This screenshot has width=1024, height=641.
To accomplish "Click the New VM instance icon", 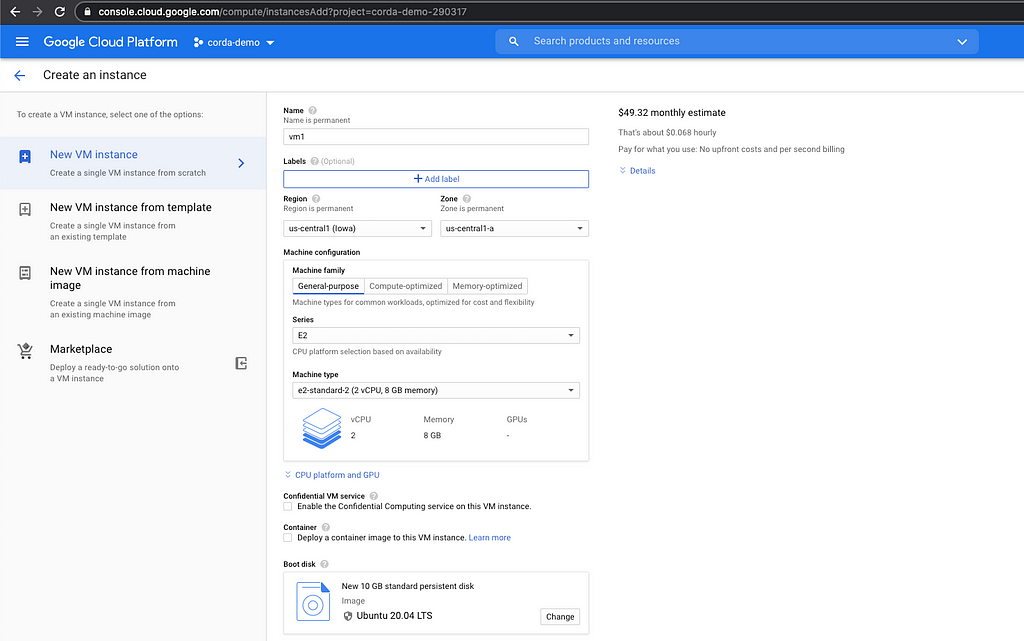I will click(x=25, y=157).
